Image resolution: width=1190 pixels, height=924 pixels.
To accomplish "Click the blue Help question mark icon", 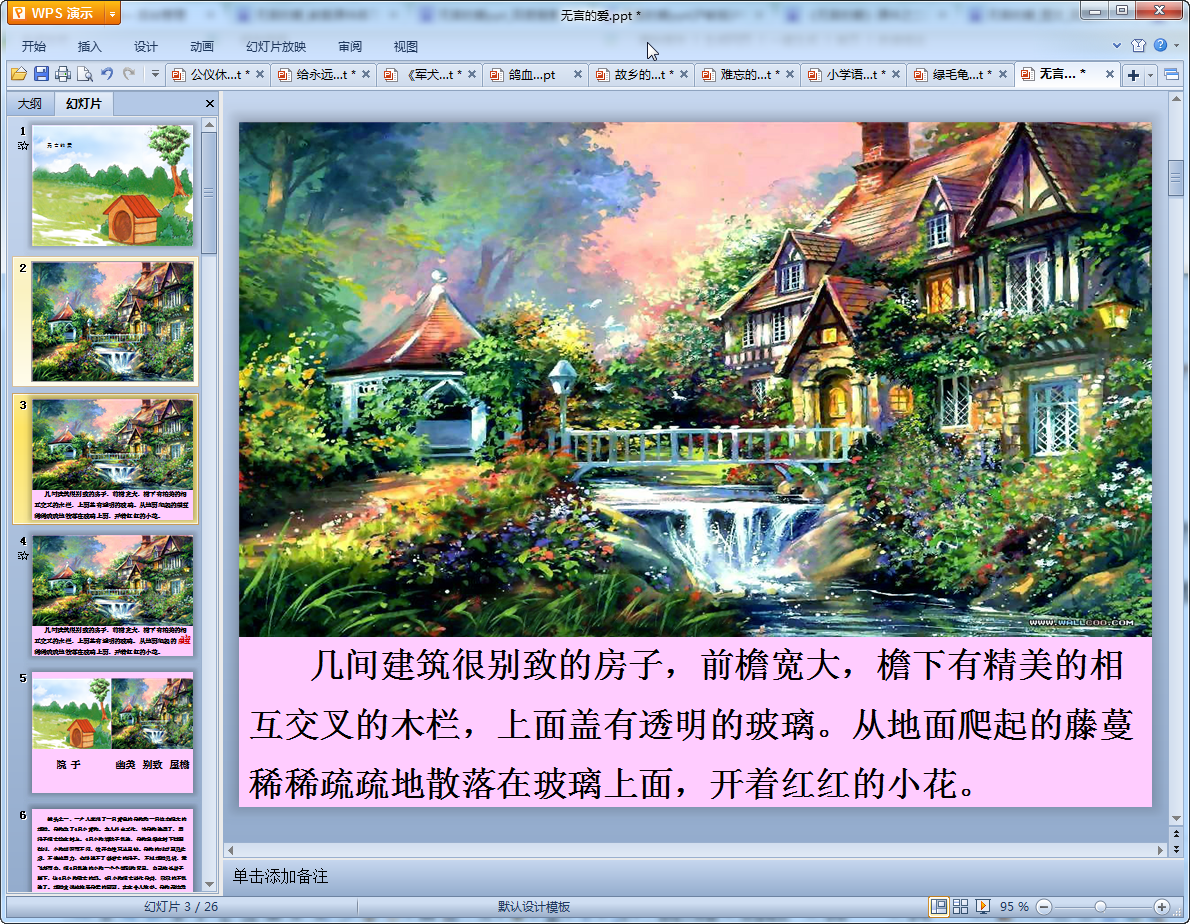I will (x=1160, y=46).
